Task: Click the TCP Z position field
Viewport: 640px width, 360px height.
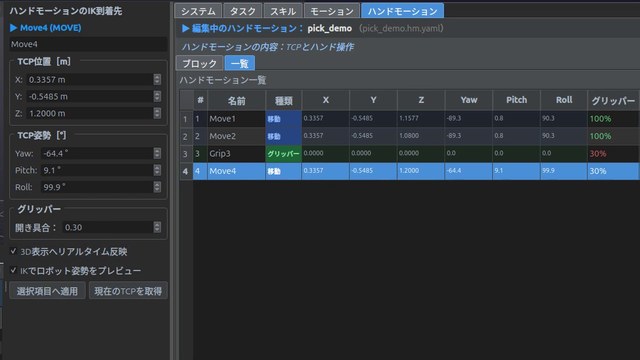Action: click(90, 113)
